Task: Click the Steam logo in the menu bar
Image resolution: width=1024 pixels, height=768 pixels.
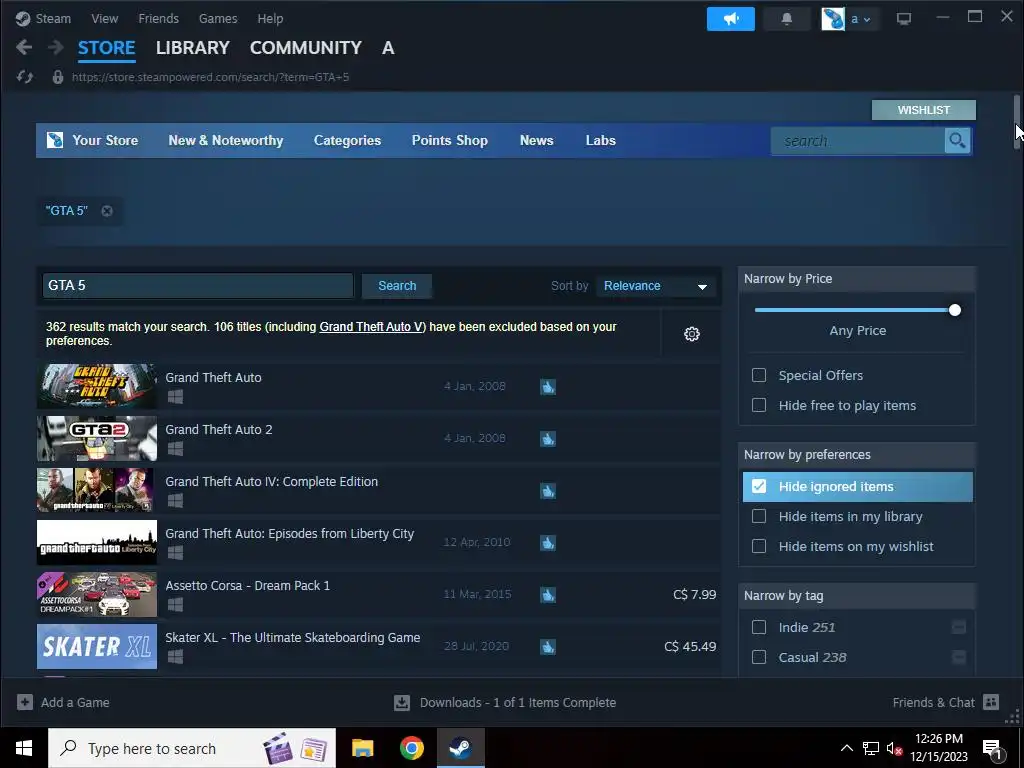Action: click(23, 18)
